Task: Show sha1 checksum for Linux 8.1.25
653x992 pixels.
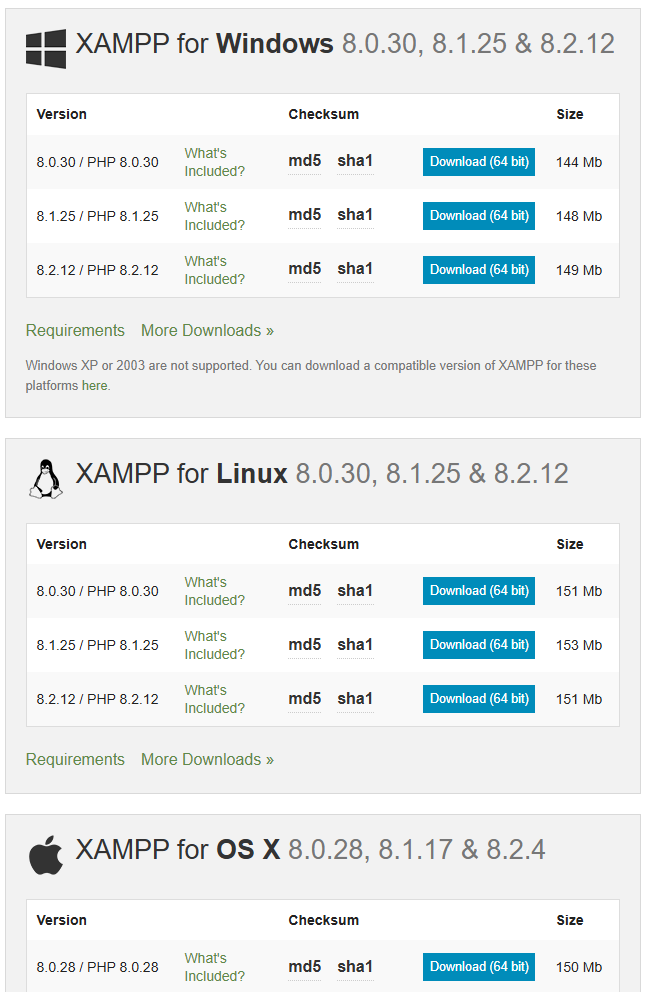Action: [355, 645]
